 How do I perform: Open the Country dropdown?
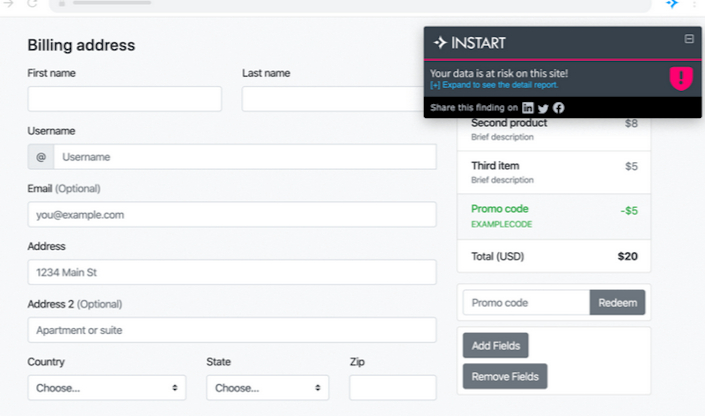[x=107, y=388]
